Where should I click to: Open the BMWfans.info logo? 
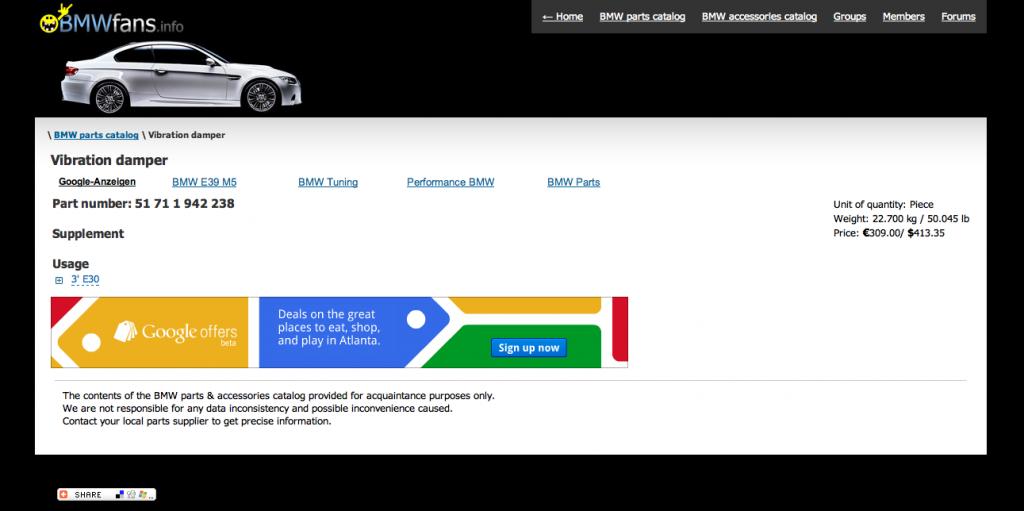[x=111, y=20]
